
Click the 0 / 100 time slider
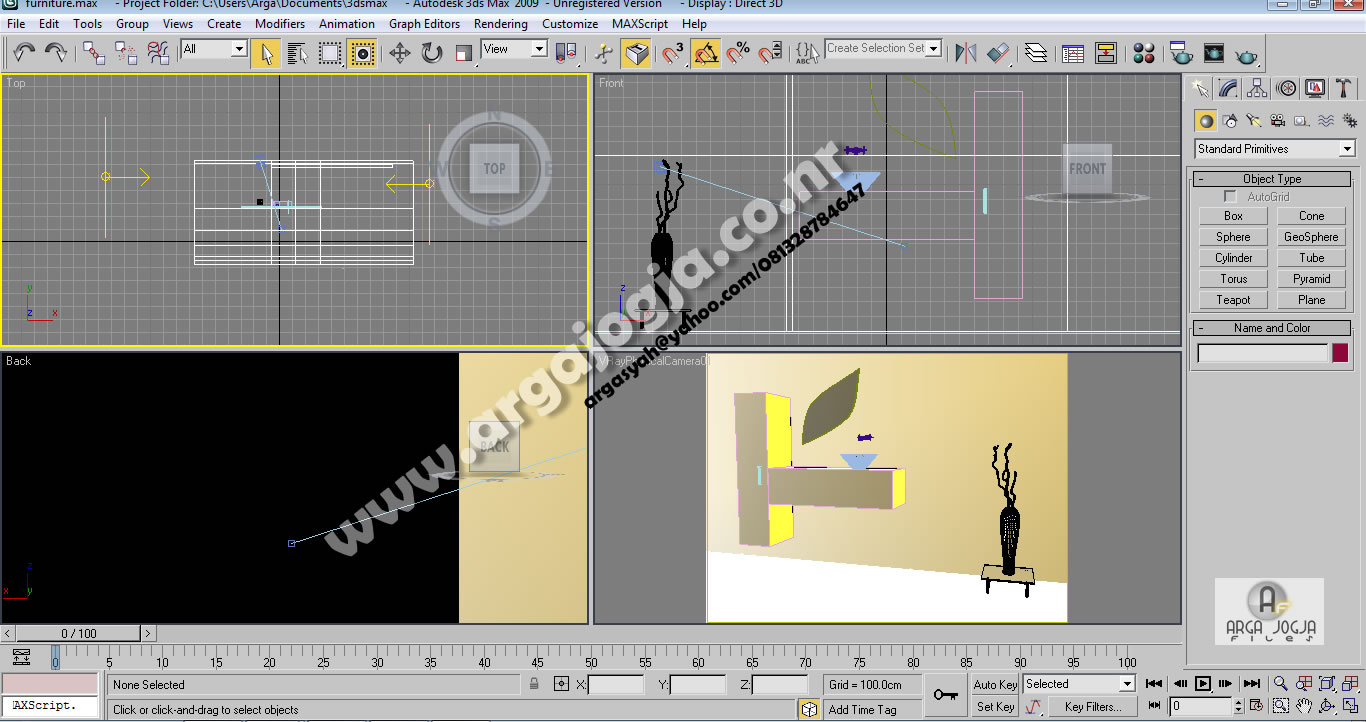pyautogui.click(x=79, y=633)
